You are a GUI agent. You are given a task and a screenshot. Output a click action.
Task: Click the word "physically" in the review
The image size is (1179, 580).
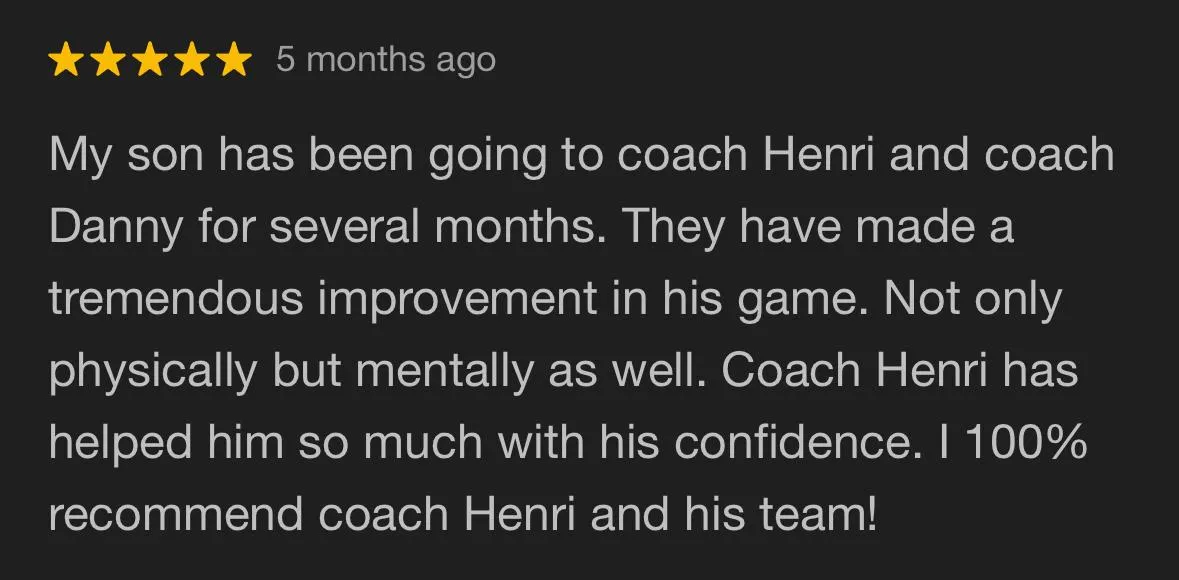(x=152, y=372)
